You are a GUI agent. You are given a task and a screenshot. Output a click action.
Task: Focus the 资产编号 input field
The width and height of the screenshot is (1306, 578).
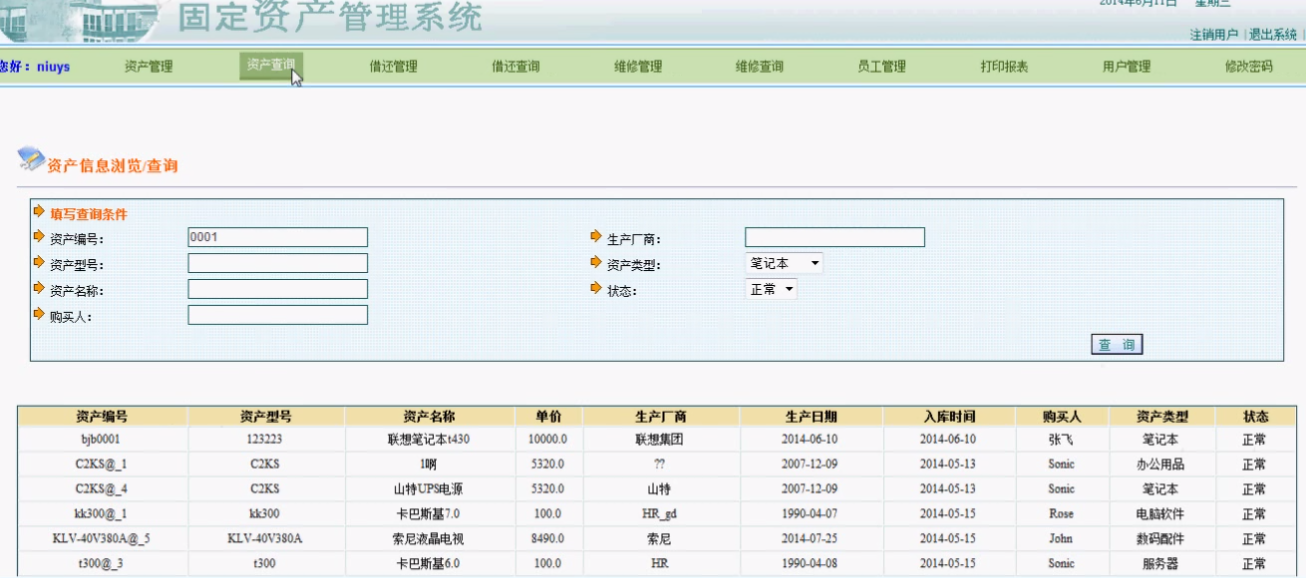click(x=277, y=237)
